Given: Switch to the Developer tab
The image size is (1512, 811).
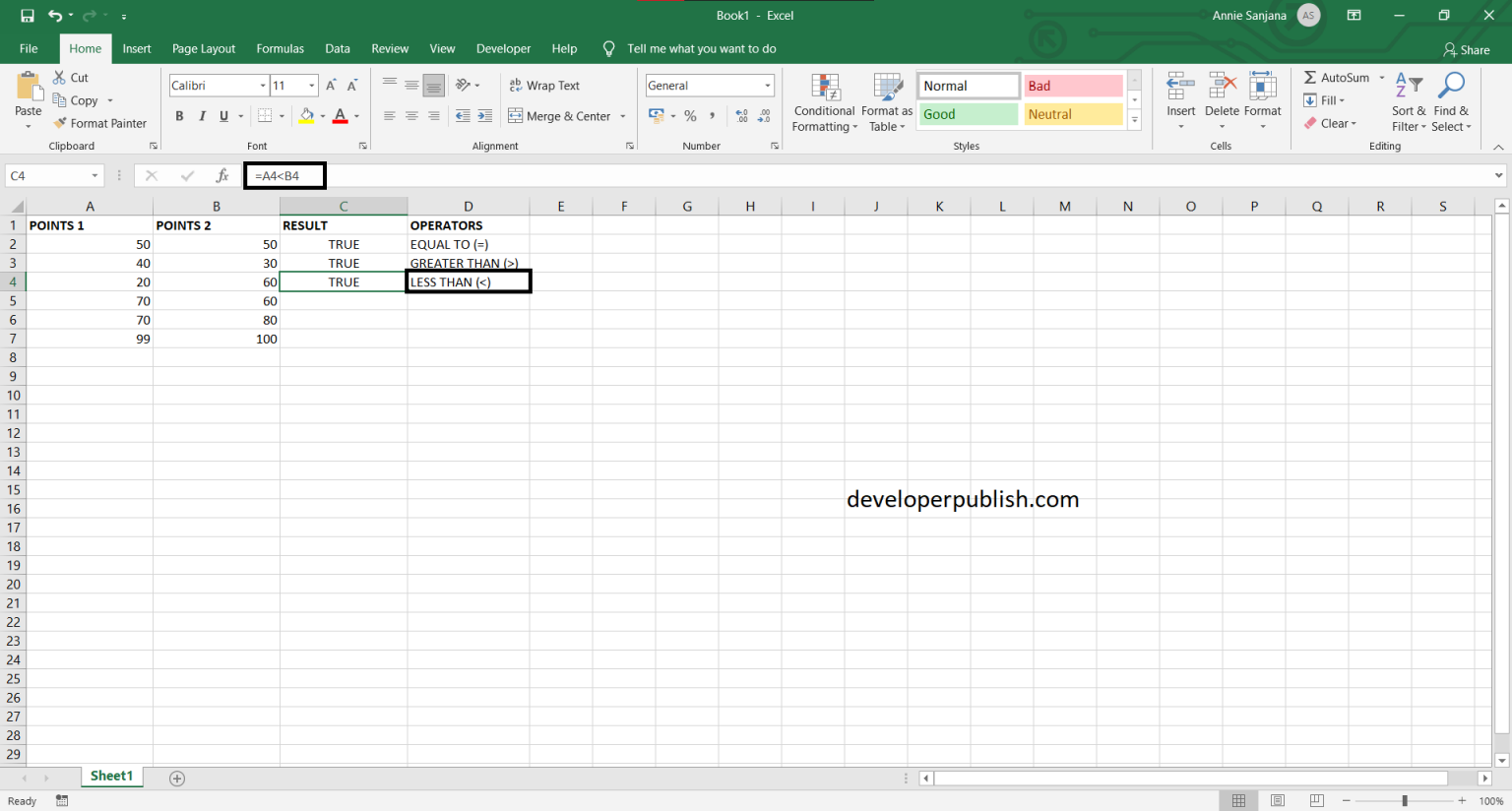Looking at the screenshot, I should [503, 48].
